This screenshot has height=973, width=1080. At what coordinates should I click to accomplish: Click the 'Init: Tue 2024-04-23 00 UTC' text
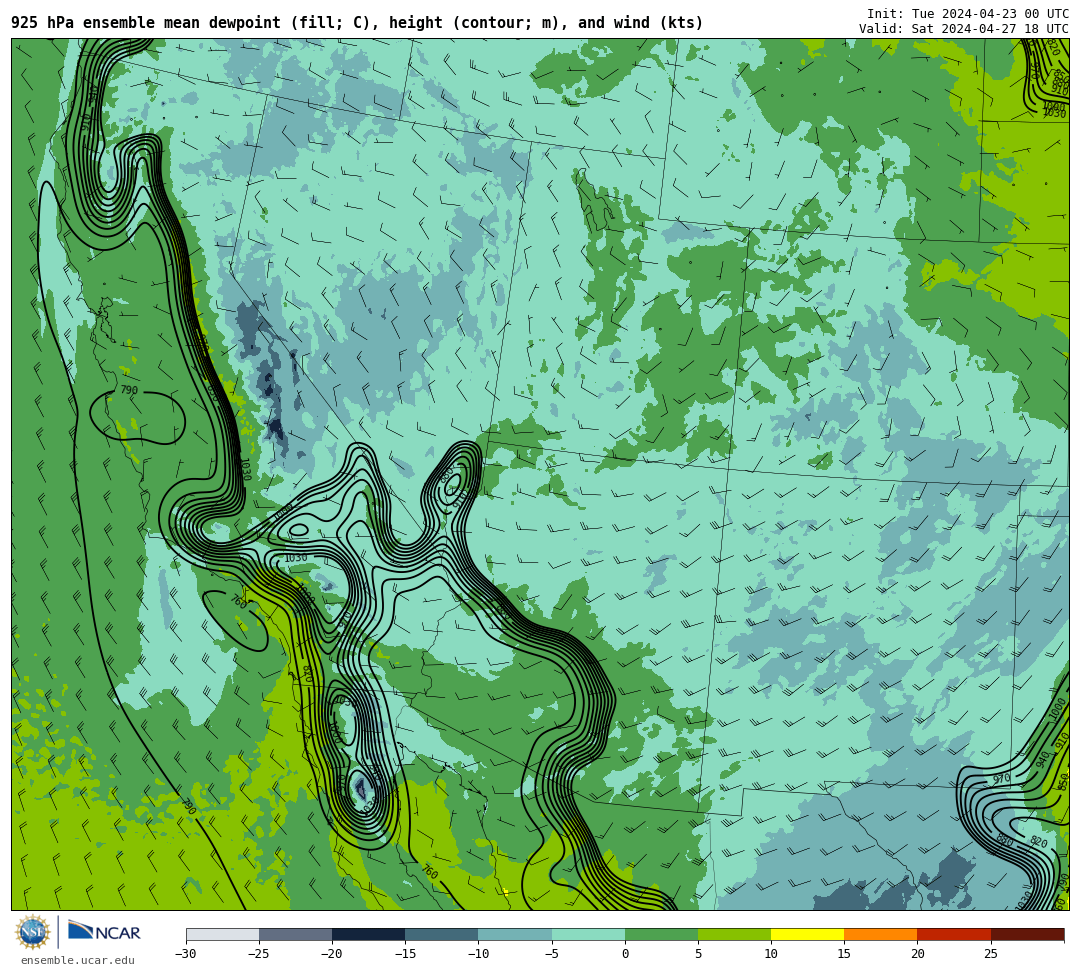968,14
